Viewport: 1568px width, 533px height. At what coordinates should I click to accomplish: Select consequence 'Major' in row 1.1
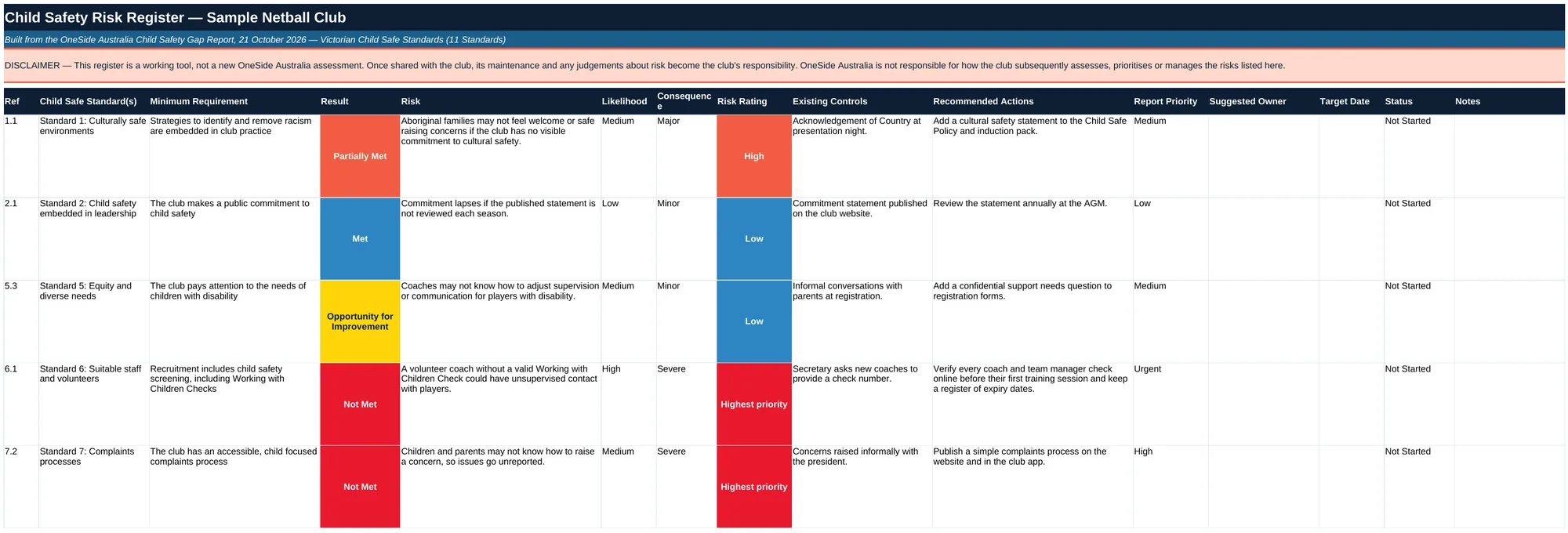coord(686,156)
